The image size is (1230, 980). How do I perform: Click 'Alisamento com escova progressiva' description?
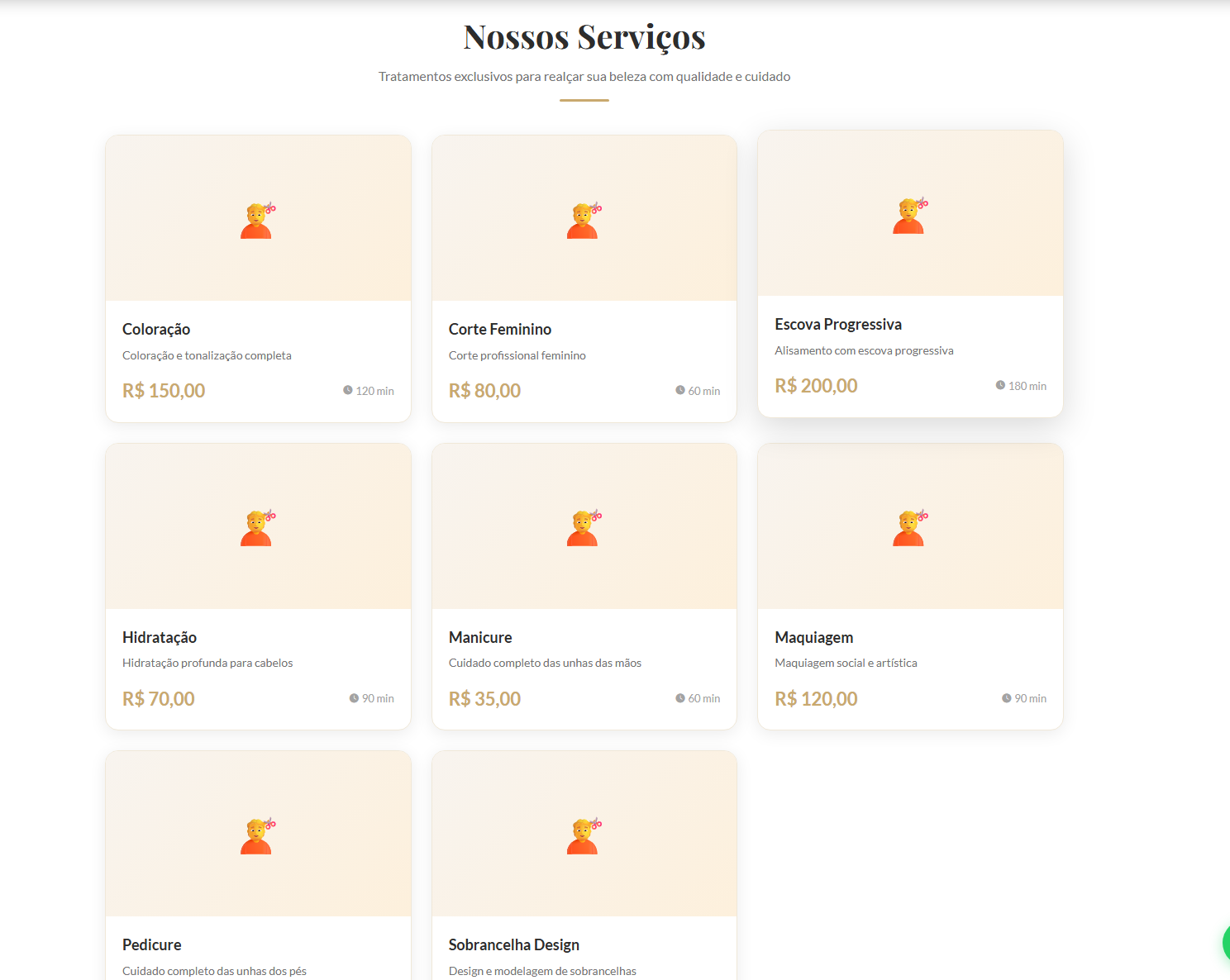pyautogui.click(x=864, y=350)
